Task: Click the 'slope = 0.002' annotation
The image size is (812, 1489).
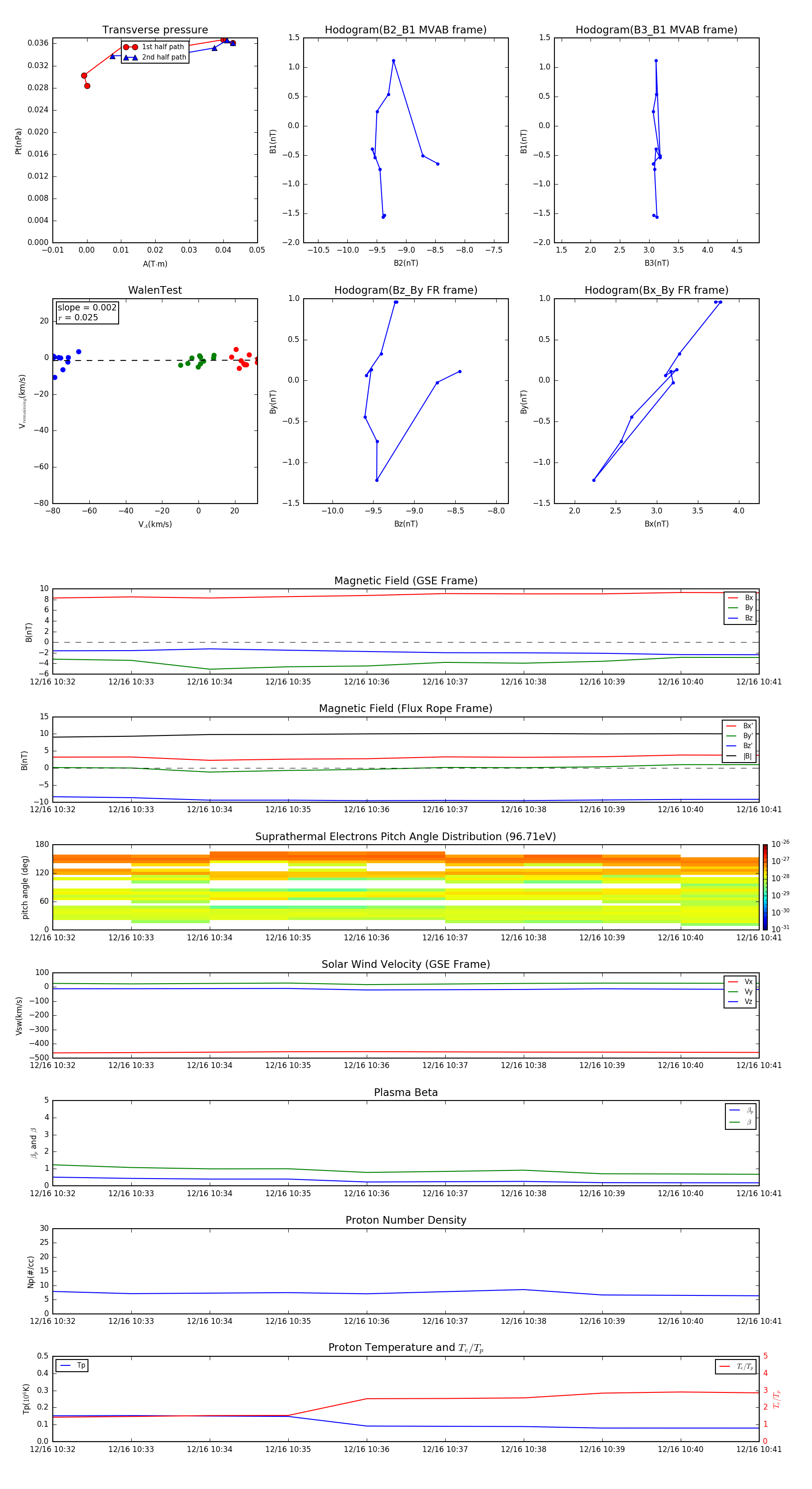Action: [x=87, y=308]
